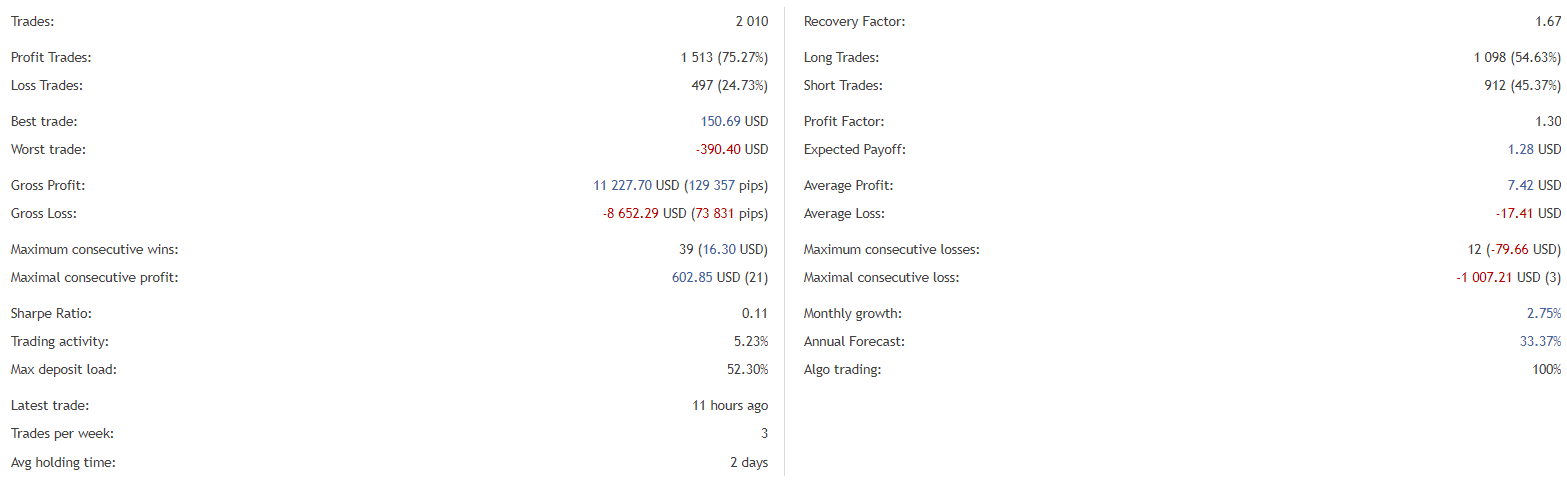The image size is (1567, 484).
Task: Click the Monthly growth value 2.75%
Action: 1545,314
